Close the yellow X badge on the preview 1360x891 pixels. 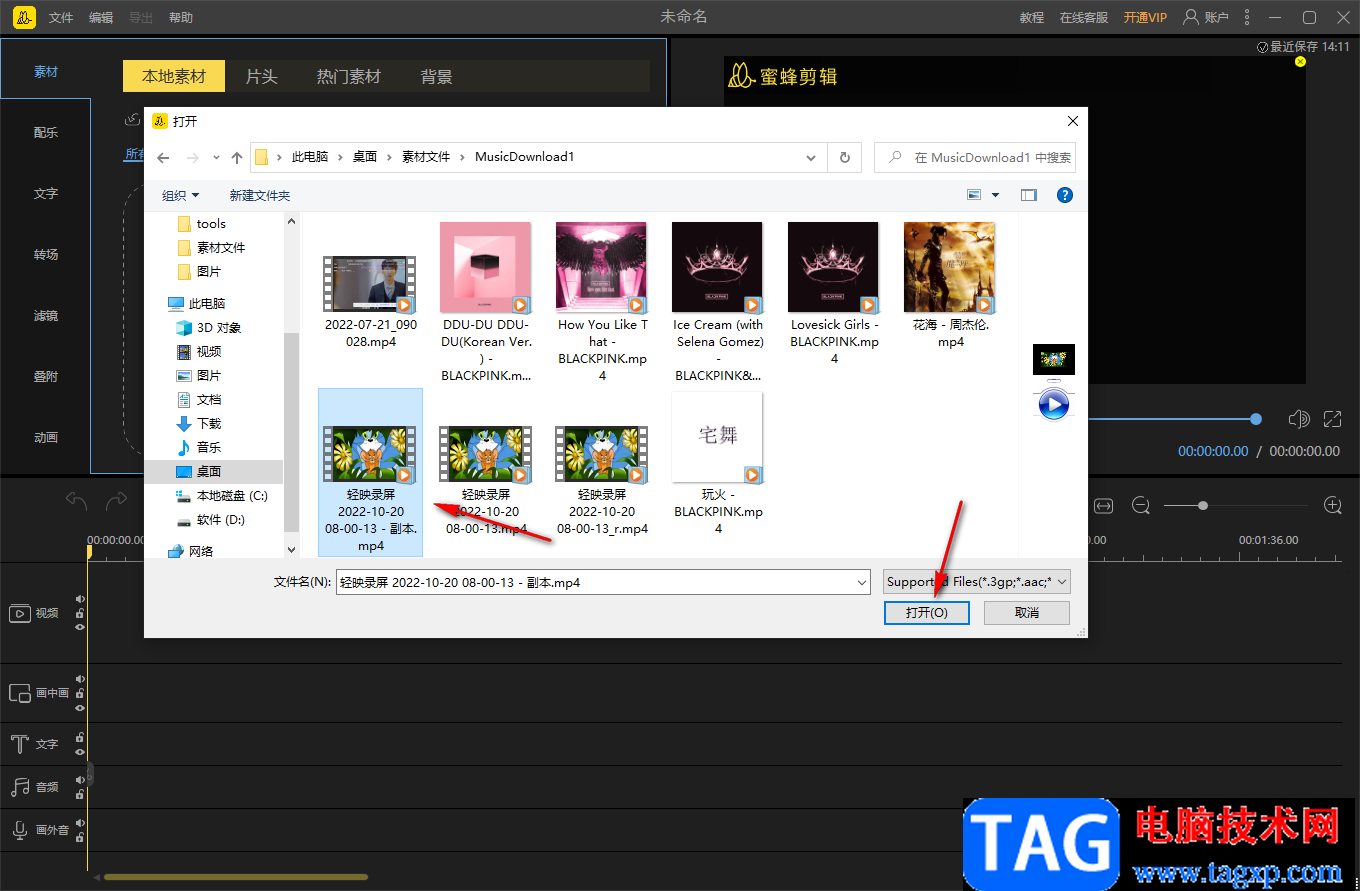point(1300,62)
